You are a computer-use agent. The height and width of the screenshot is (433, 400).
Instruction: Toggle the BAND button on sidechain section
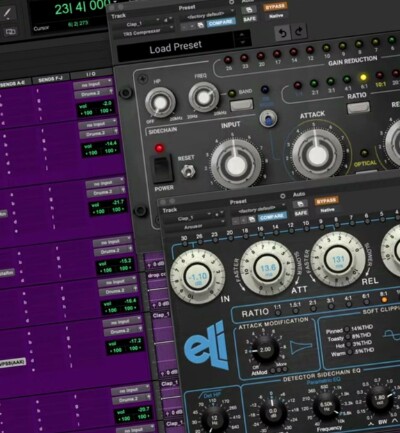click(242, 105)
